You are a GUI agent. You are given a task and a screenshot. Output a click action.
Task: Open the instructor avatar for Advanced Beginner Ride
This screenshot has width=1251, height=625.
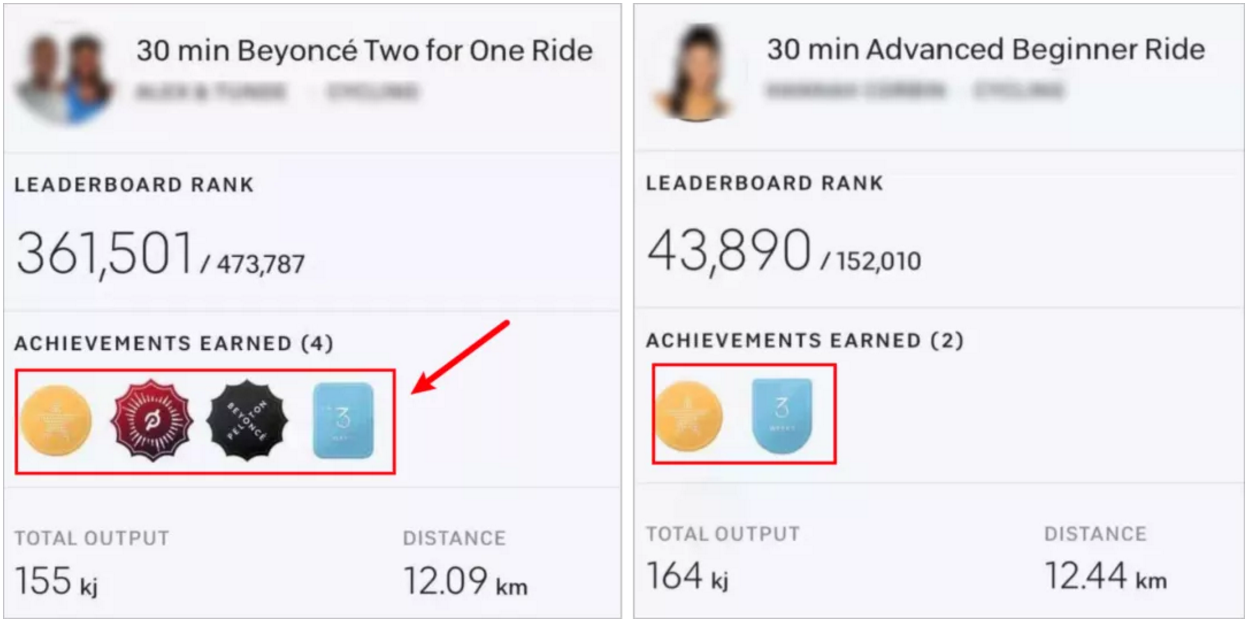(x=692, y=76)
